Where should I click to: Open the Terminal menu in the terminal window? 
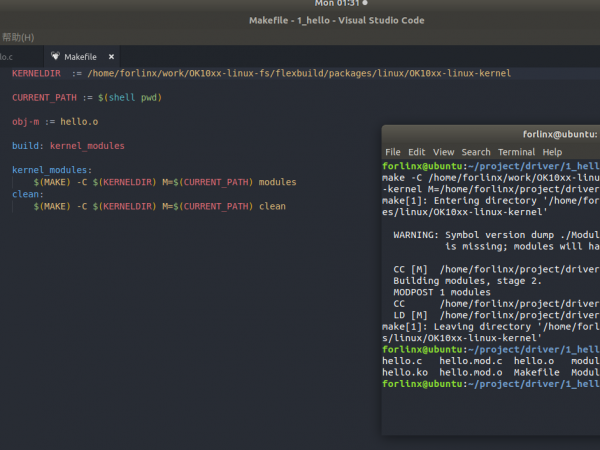(517, 152)
